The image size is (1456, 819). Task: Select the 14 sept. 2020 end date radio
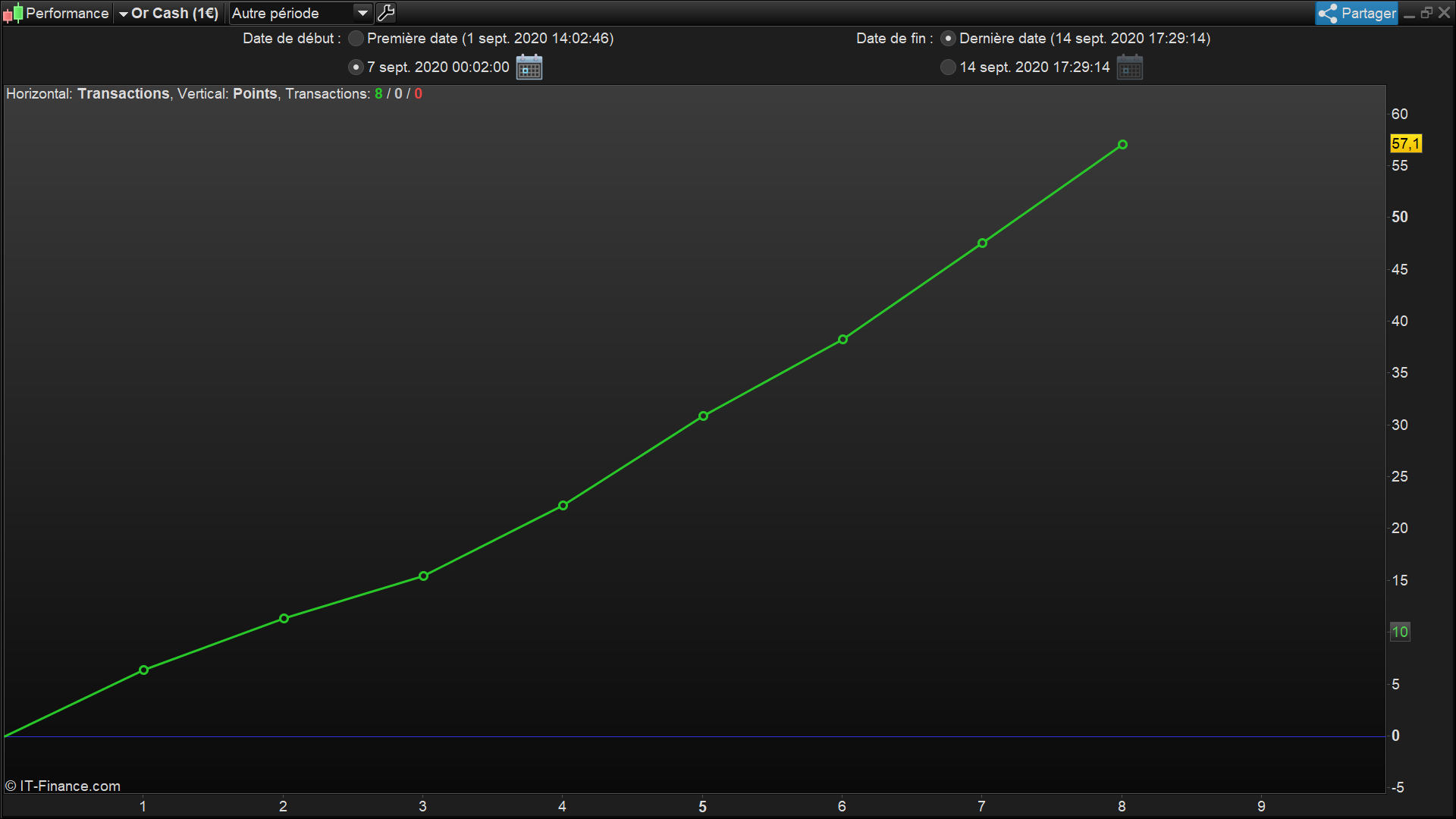click(948, 67)
